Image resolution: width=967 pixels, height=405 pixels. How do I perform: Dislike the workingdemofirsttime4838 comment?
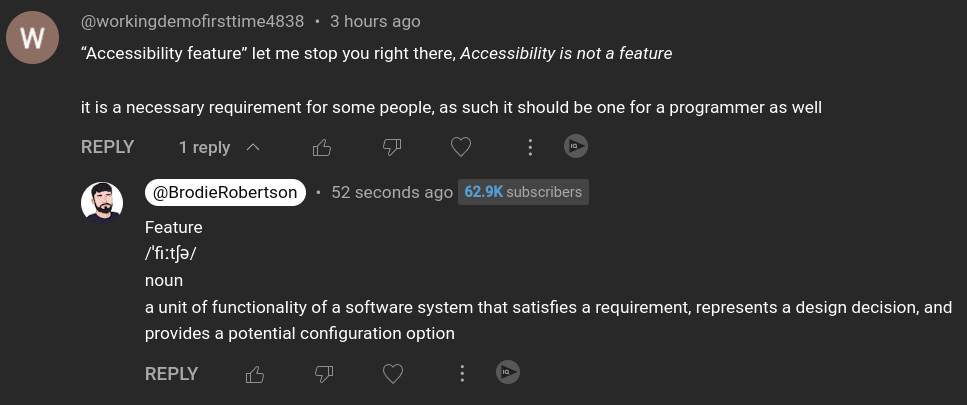(x=392, y=148)
